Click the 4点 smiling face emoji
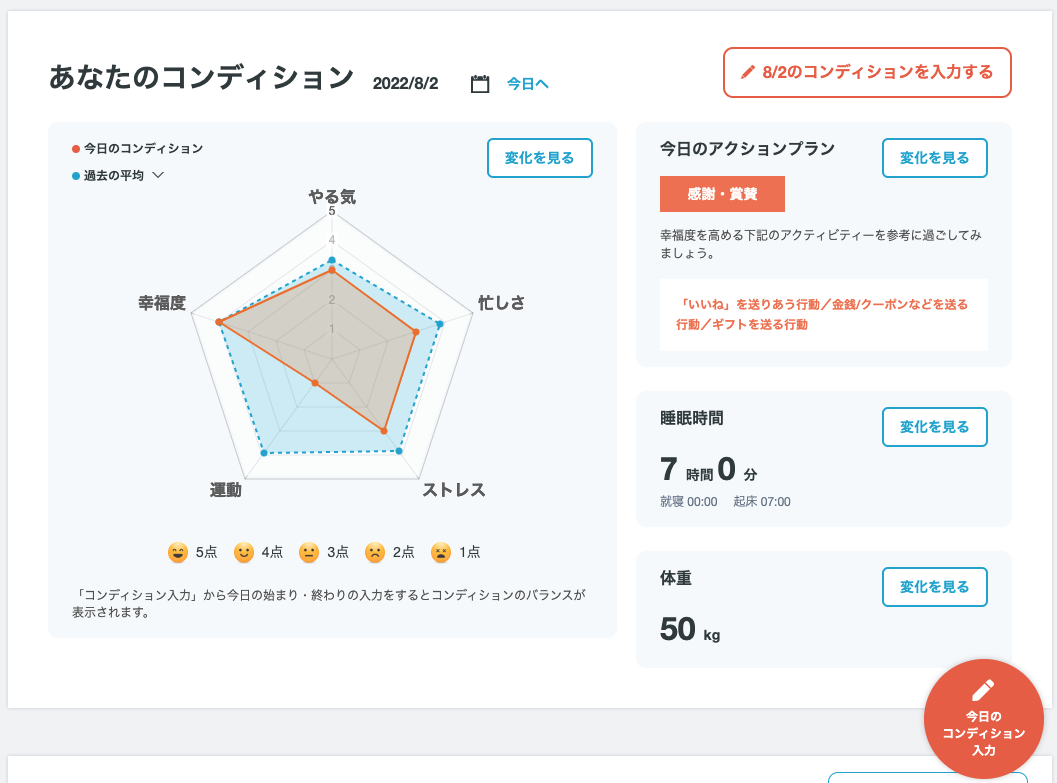This screenshot has width=1057, height=783. point(243,553)
